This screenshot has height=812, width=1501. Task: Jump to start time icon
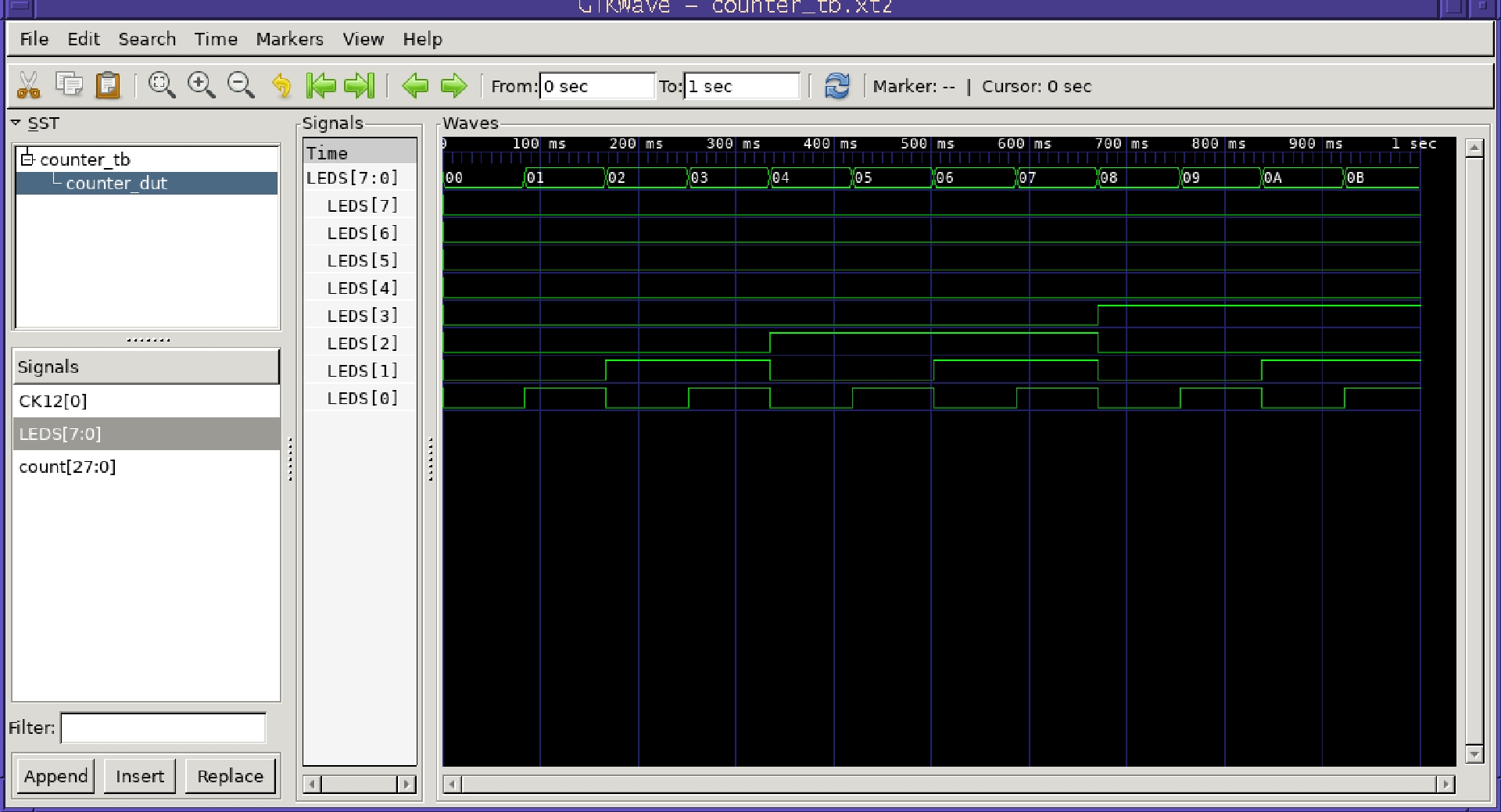tap(321, 85)
